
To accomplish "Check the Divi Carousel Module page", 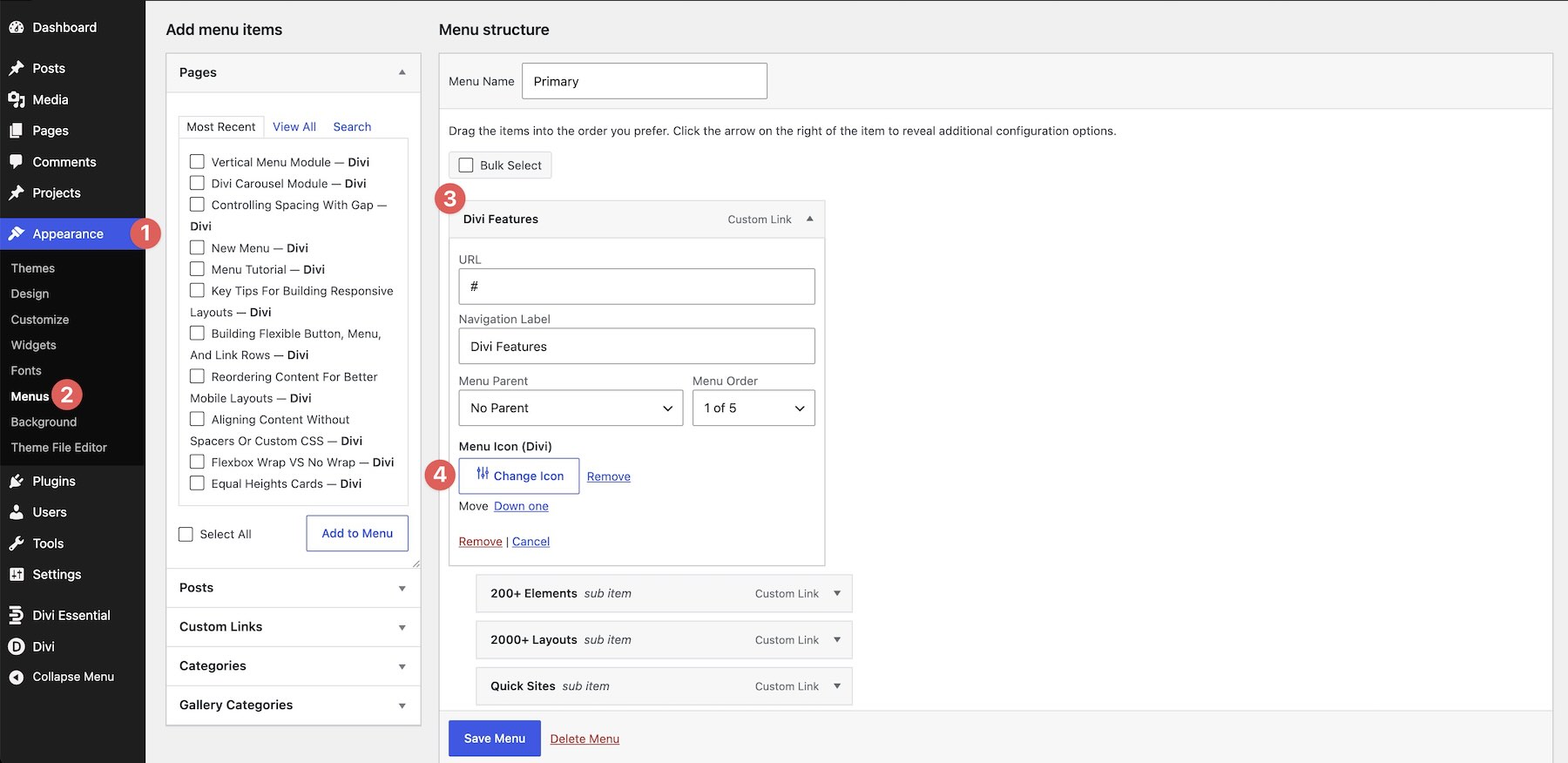I will (198, 183).
